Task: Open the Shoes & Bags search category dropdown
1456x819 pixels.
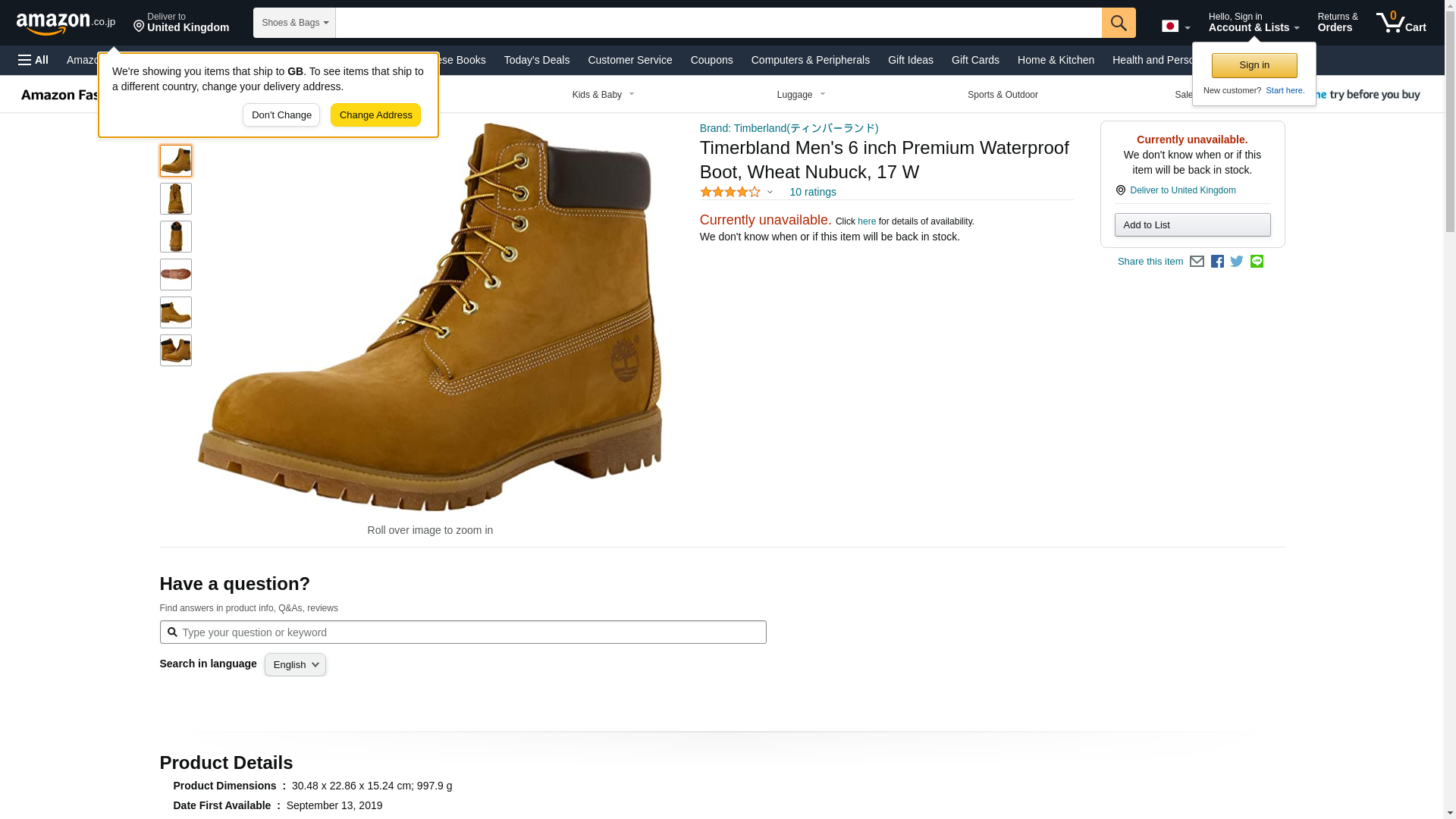Action: [294, 23]
